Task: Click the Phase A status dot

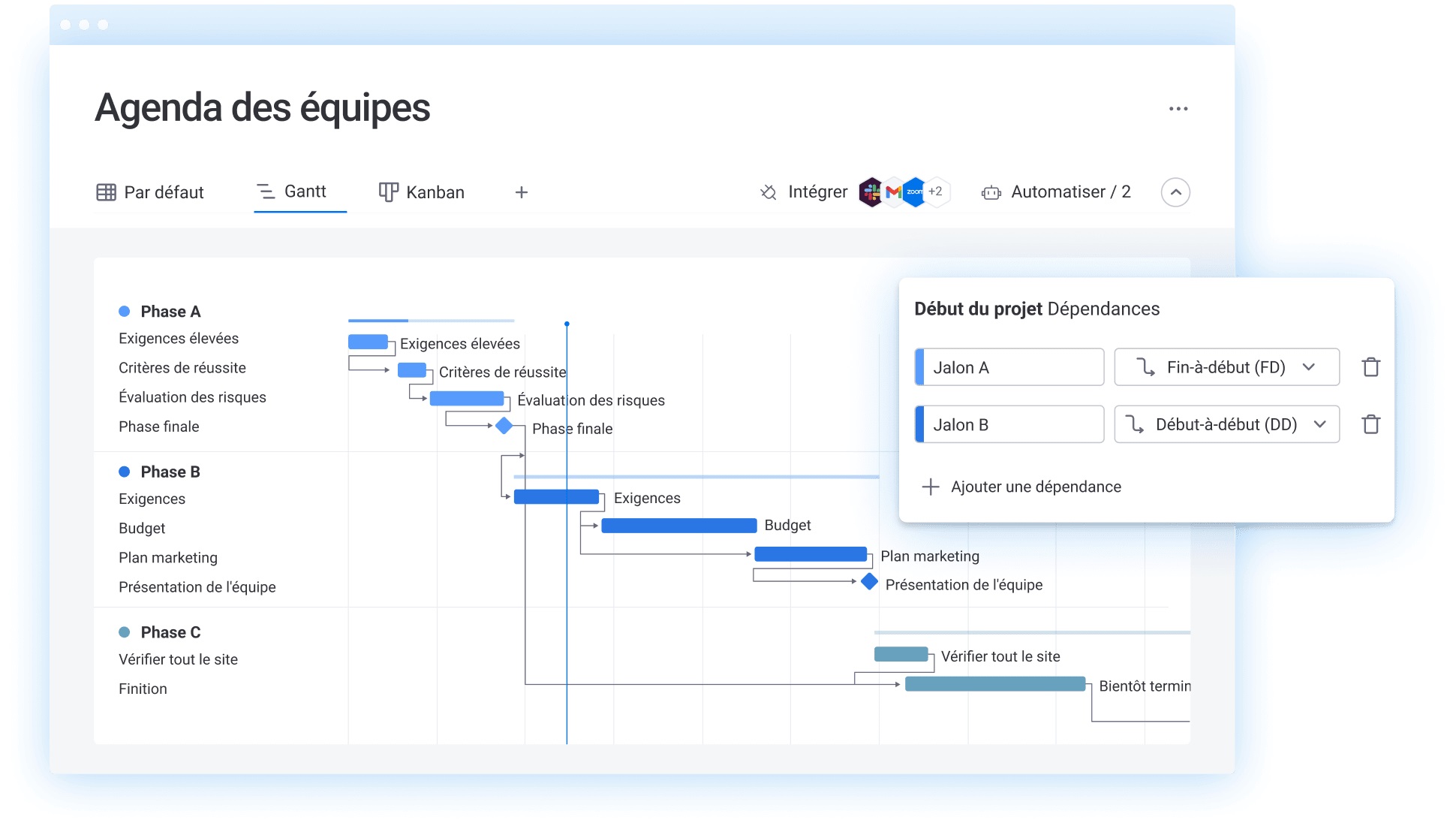Action: 125,310
